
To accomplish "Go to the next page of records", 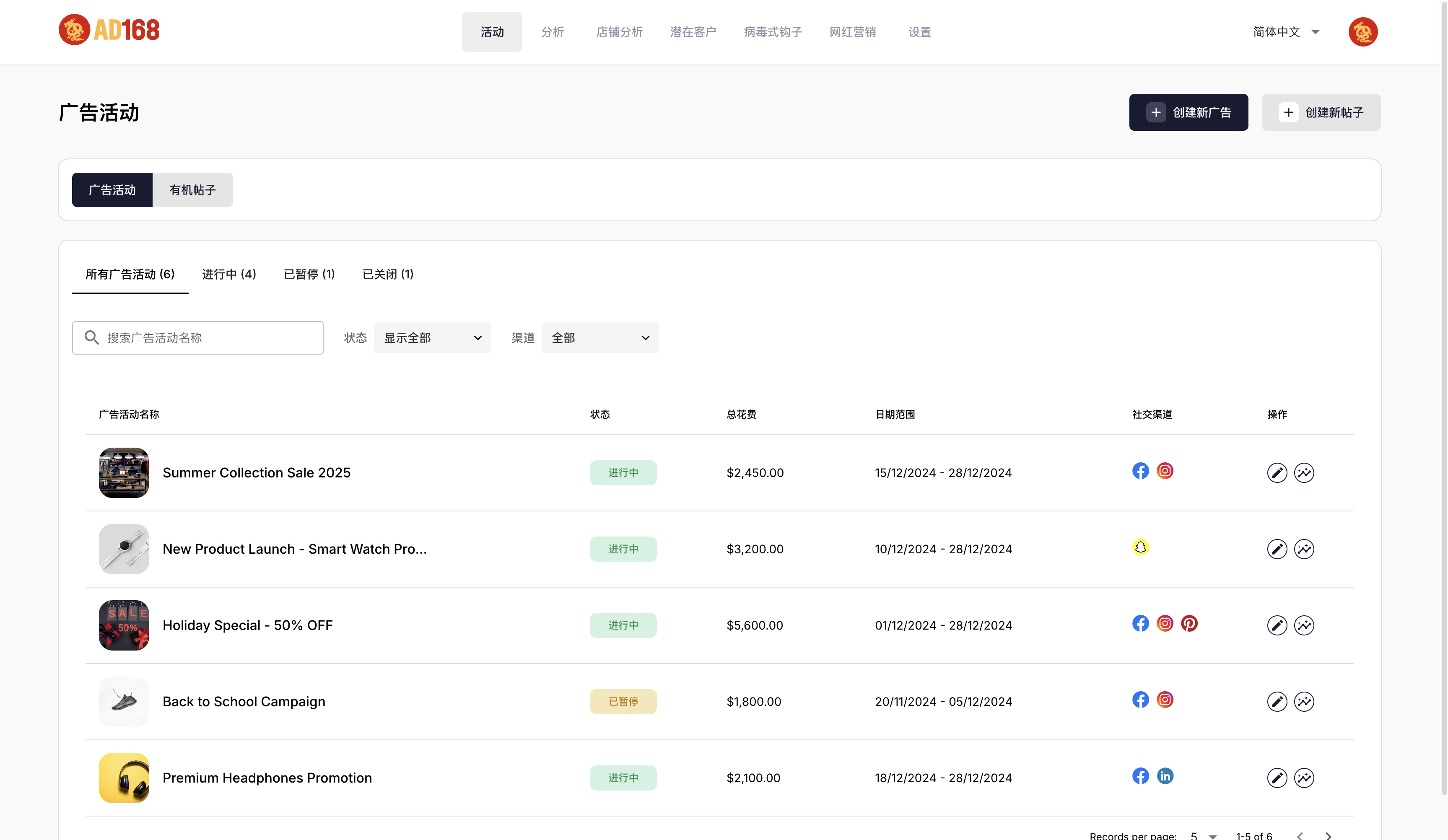I will click(1328, 836).
